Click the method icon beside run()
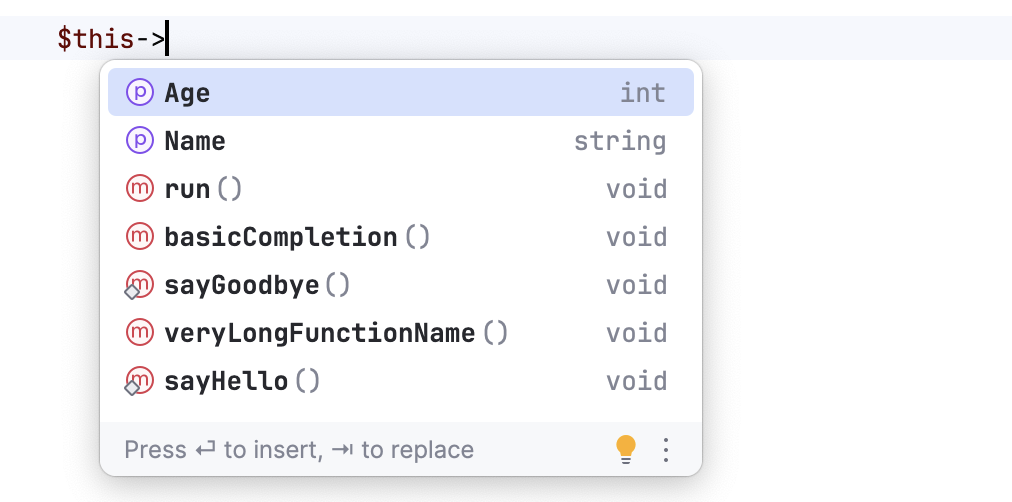The image size is (1012, 502). (x=140, y=189)
